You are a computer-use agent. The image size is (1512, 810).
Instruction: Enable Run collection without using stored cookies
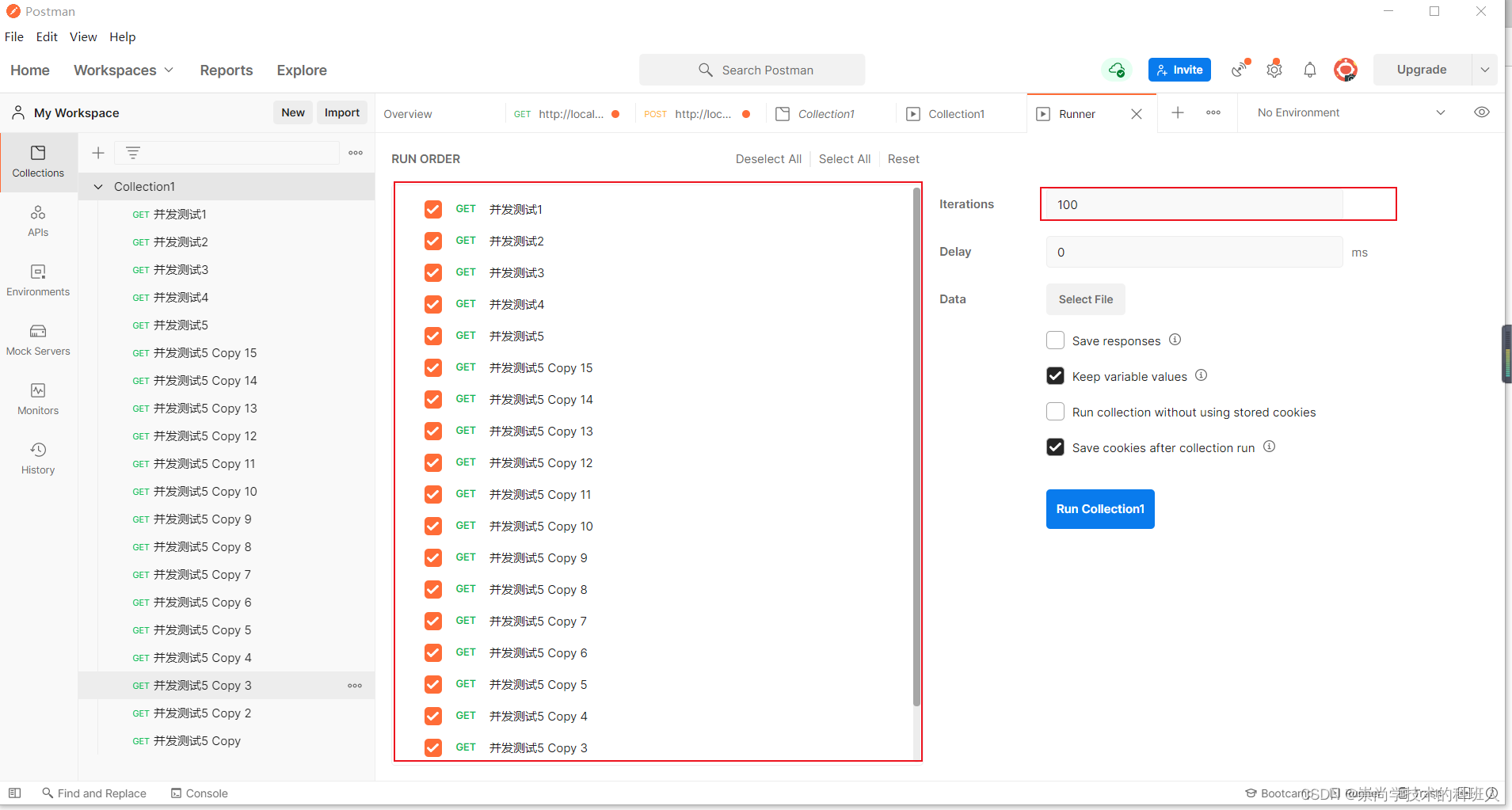pos(1055,412)
